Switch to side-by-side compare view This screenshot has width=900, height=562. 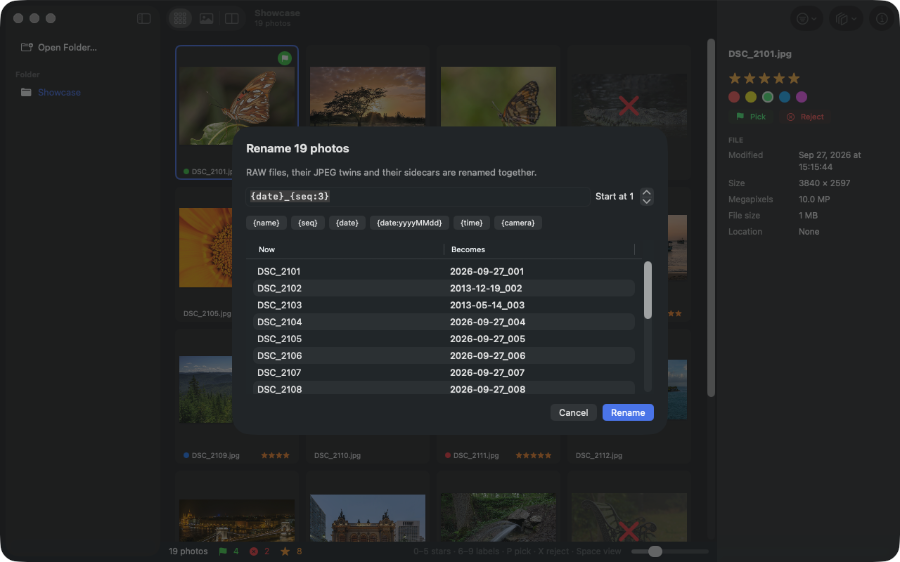[232, 18]
